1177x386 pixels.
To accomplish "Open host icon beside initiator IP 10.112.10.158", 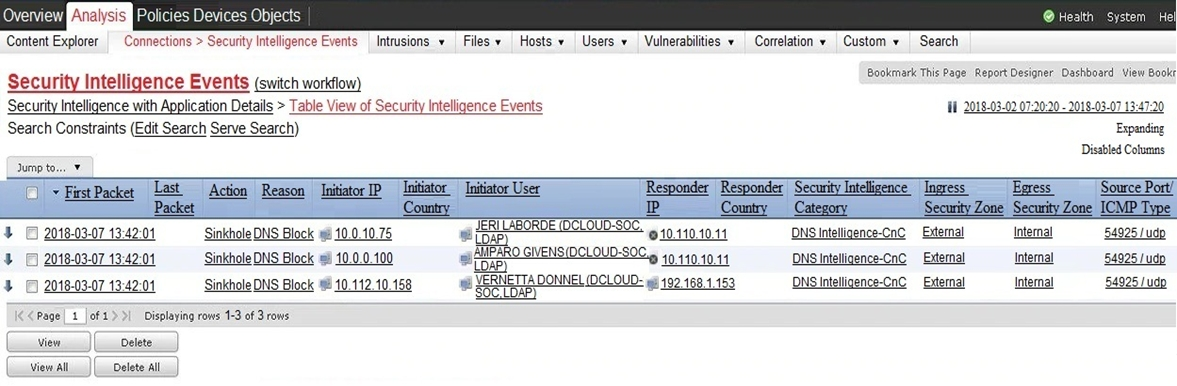I will 325,285.
